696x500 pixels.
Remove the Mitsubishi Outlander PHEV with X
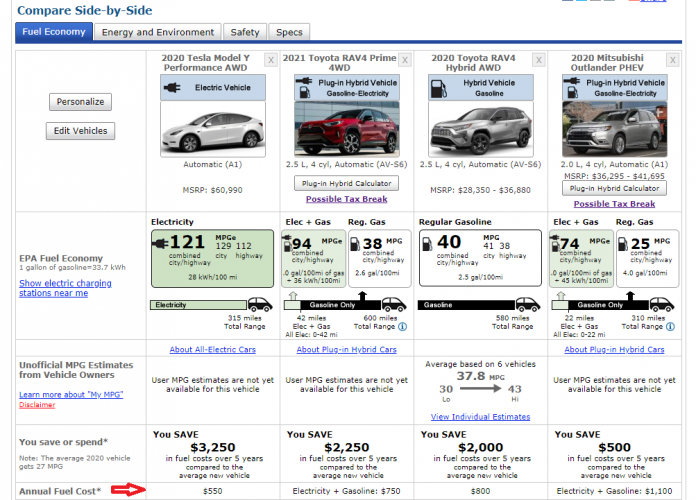tap(672, 60)
